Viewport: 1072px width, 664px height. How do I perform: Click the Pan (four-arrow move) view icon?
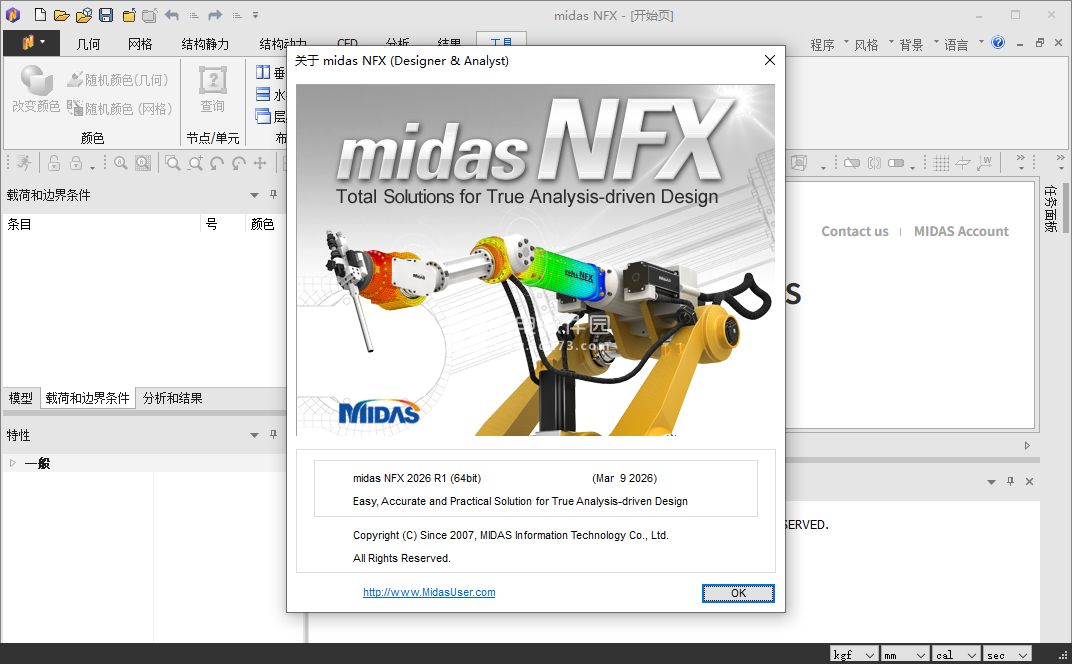[260, 163]
